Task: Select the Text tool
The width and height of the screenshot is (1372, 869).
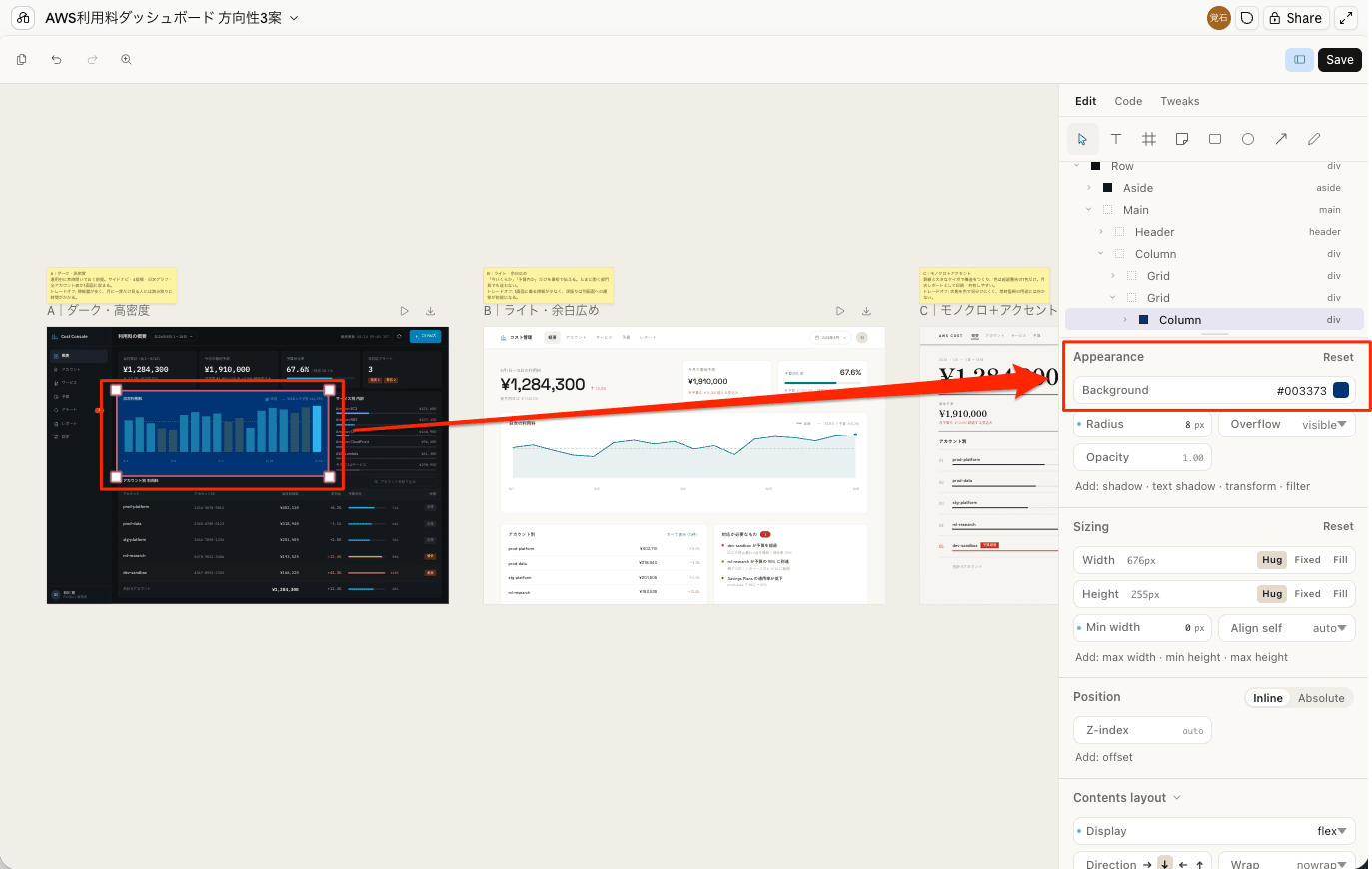Action: pyautogui.click(x=1116, y=139)
